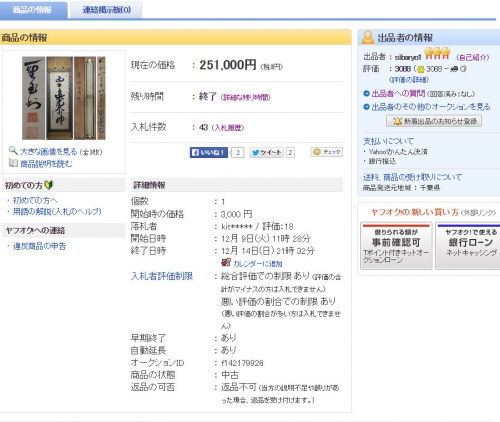This screenshot has height=422, width=500.
Task: Switch to the 連絡掲示板(0) tab
Action: [x=106, y=10]
